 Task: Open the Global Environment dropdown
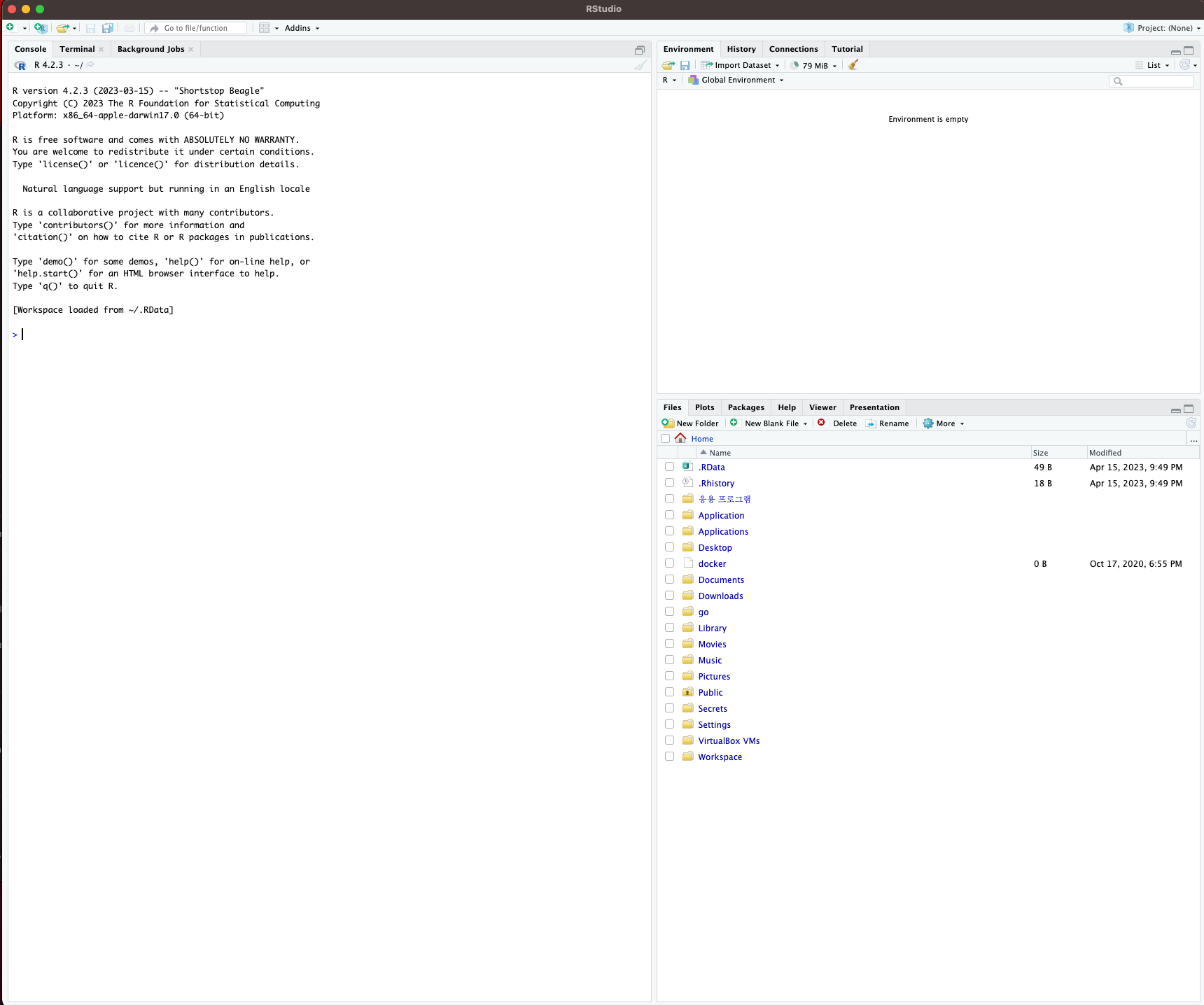click(736, 80)
